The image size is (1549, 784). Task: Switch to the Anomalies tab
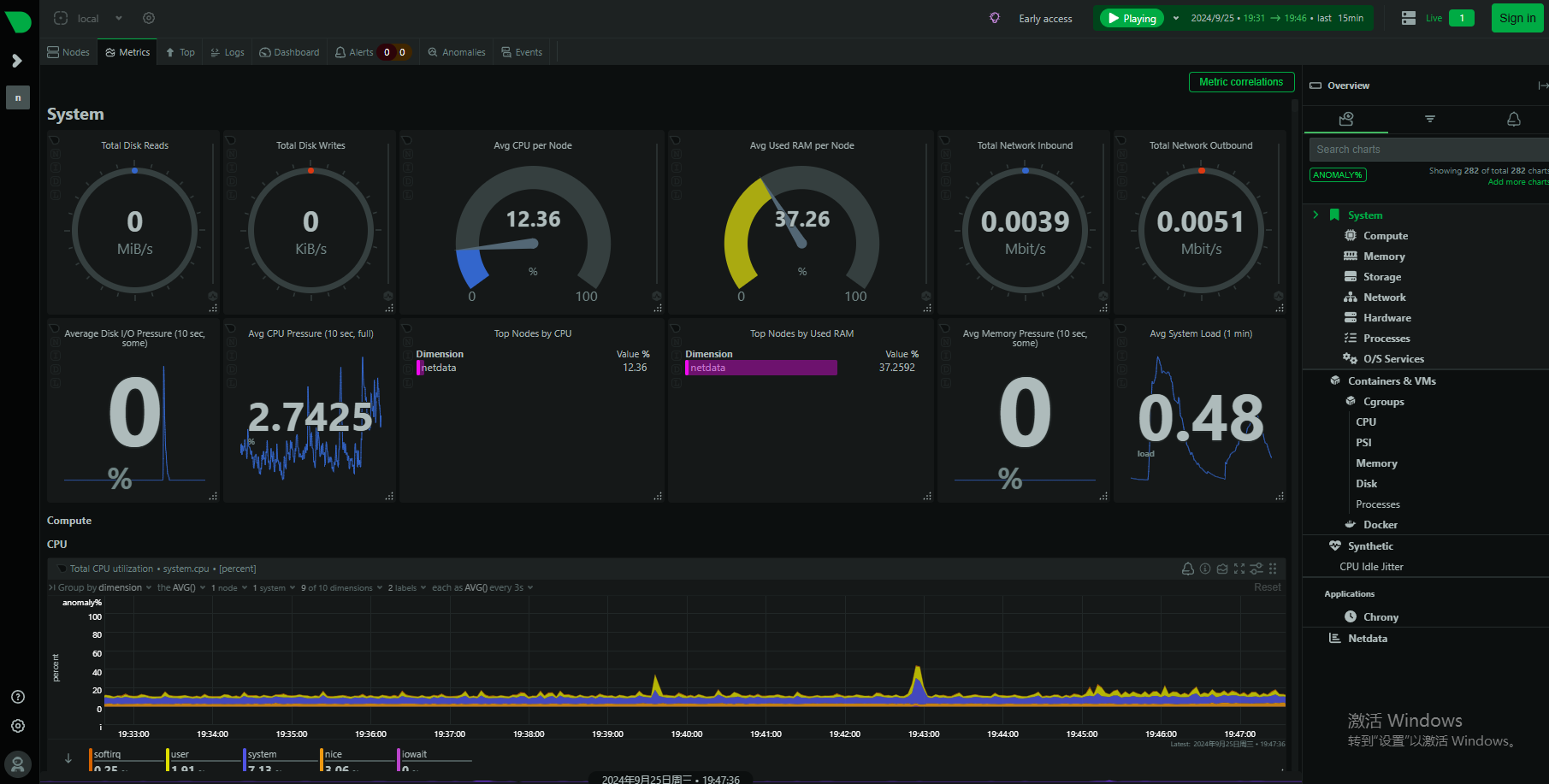tap(457, 52)
